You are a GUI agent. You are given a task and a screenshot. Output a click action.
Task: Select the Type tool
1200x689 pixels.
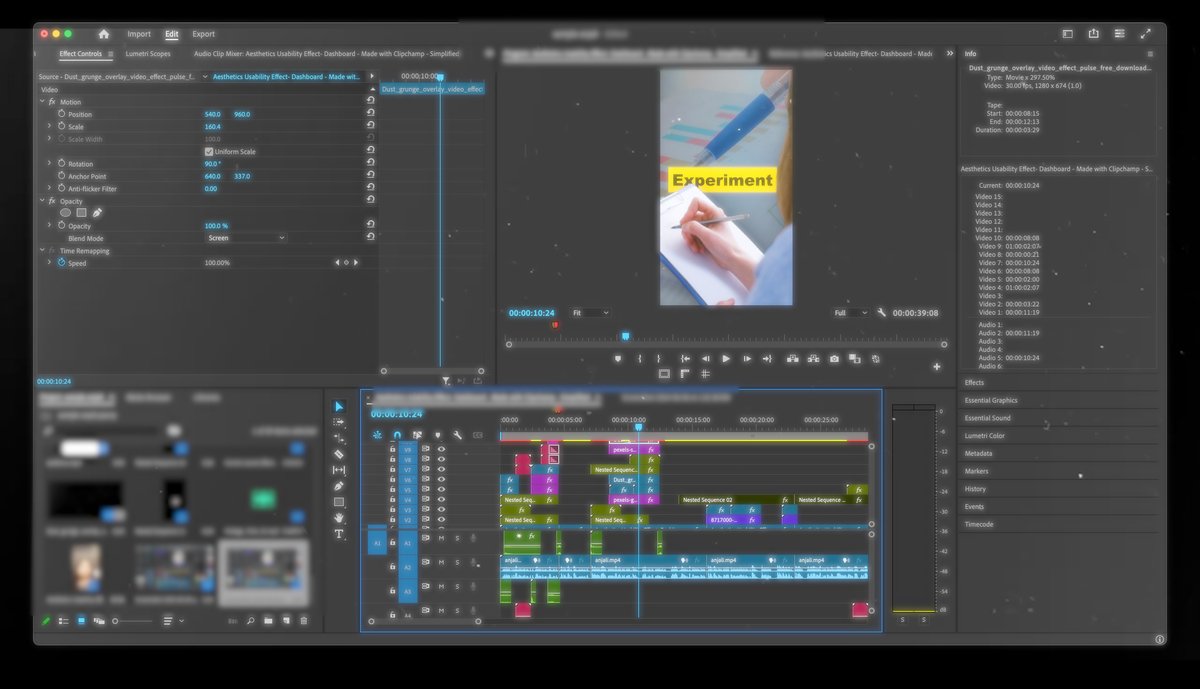tap(339, 534)
